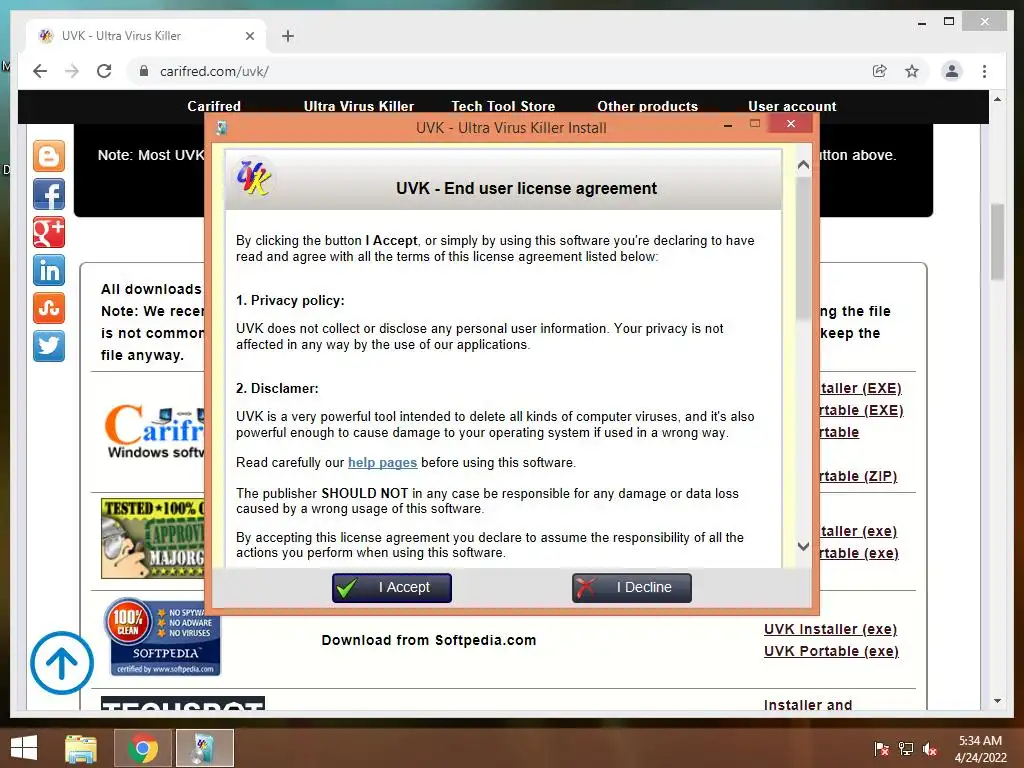This screenshot has height=768, width=1024.
Task: Click Softpedia UVK Portable (exe) link
Action: (x=831, y=651)
